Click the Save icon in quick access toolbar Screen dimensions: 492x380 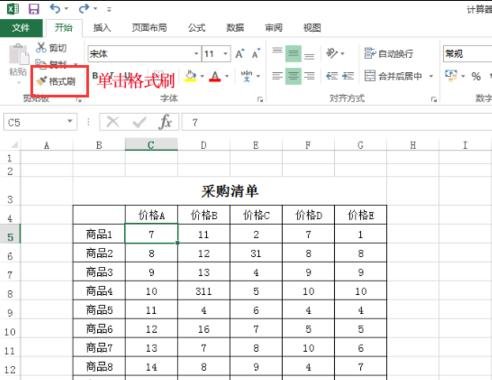pyautogui.click(x=34, y=9)
